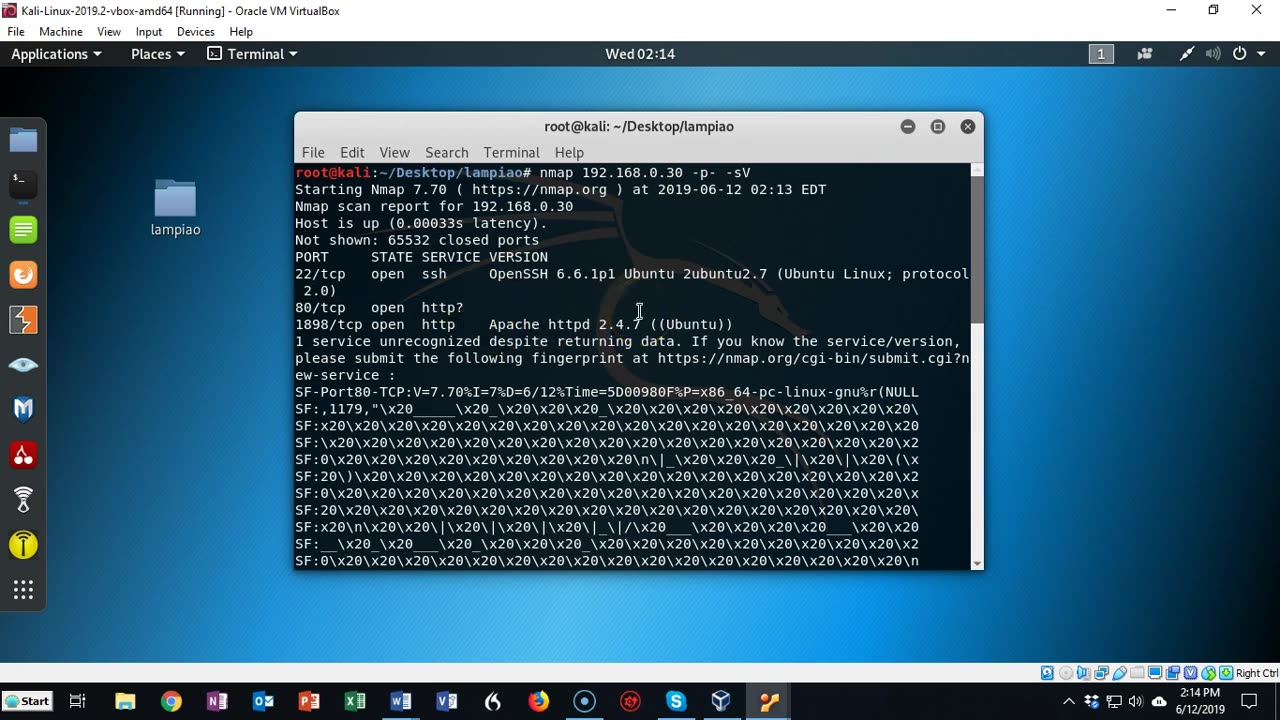This screenshot has width=1280, height=720.
Task: Open VirtualBox Input menu
Action: coord(149,32)
